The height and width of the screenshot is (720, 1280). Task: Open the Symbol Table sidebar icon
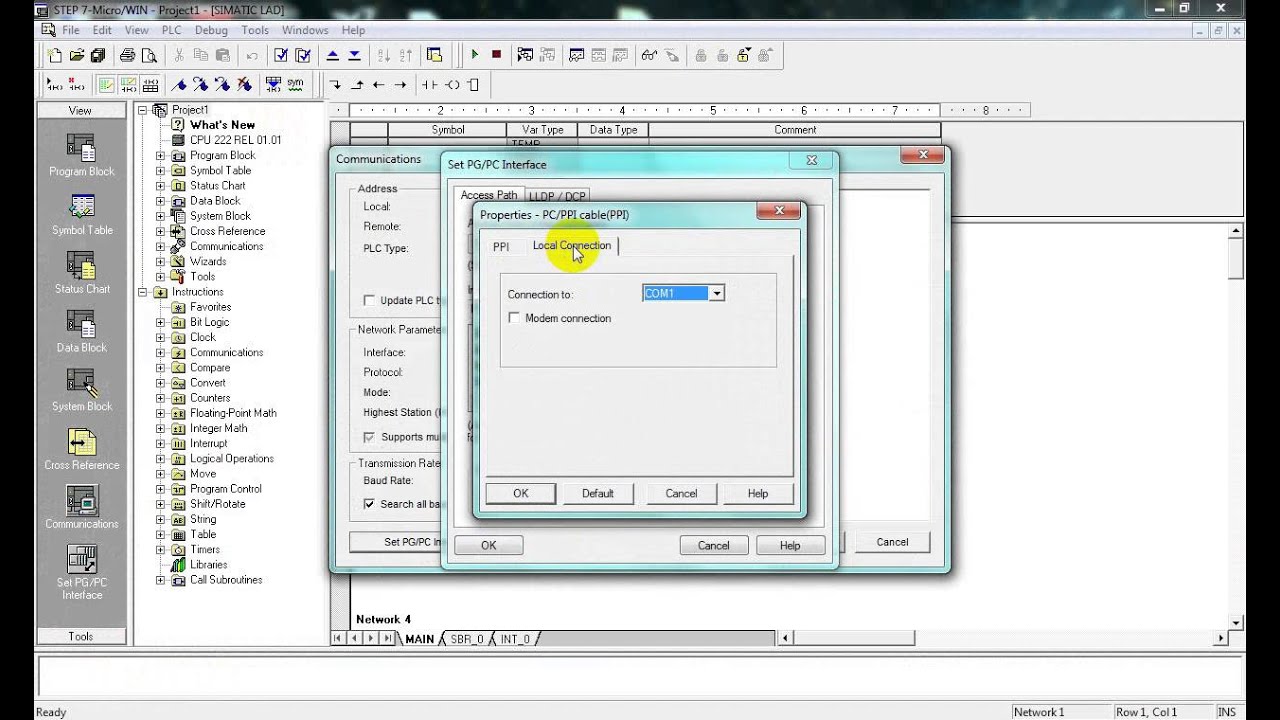82,214
